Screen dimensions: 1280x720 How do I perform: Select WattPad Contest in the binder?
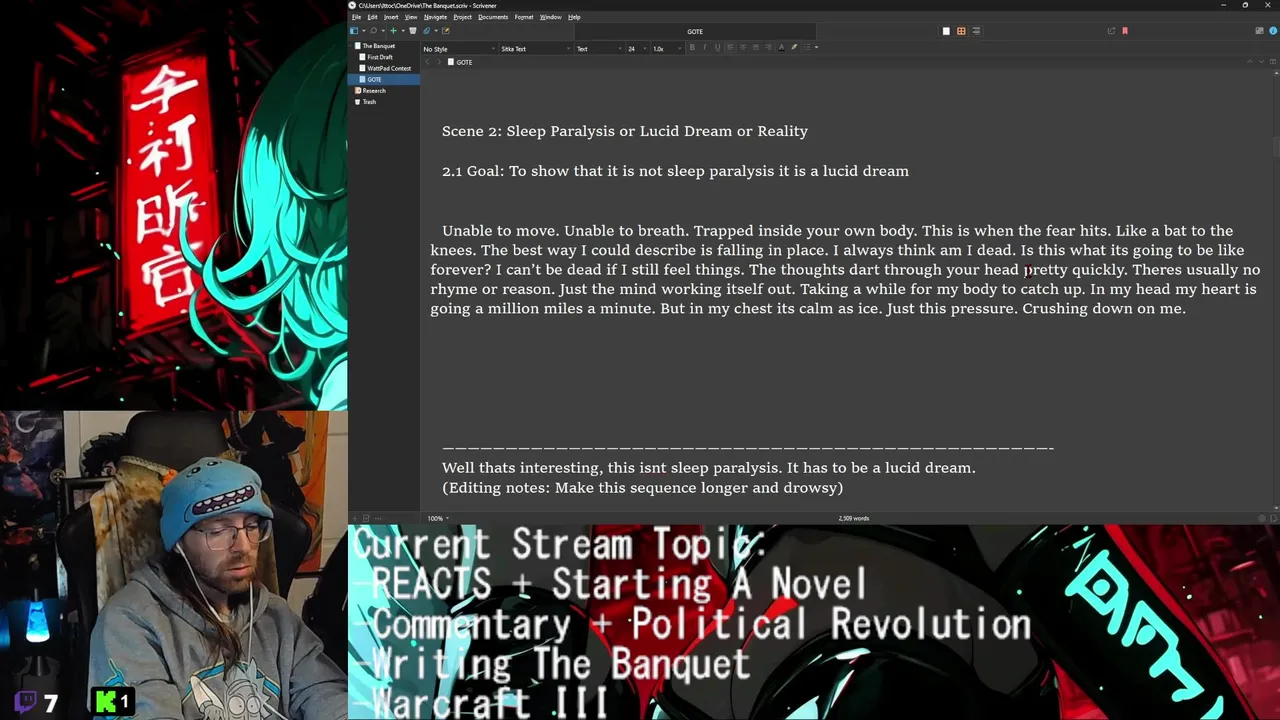coord(389,68)
